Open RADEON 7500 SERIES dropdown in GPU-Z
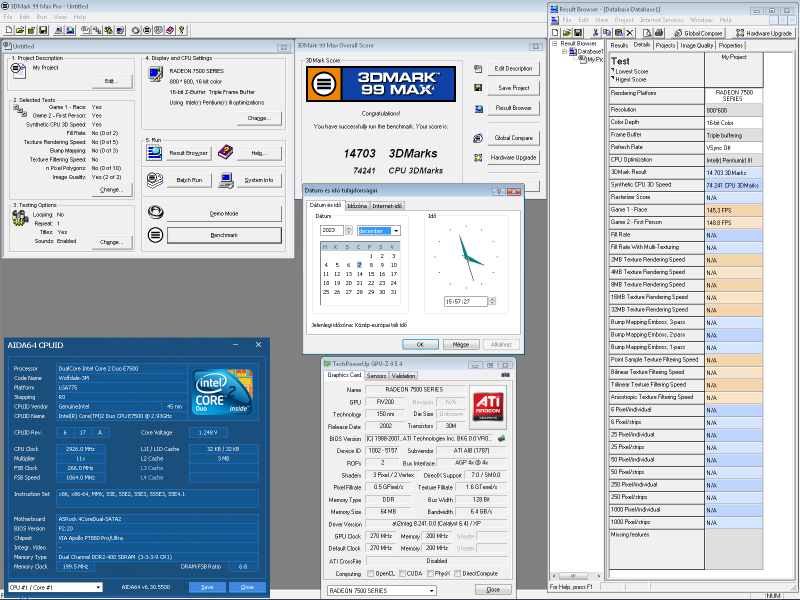This screenshot has height=600, width=800. [432, 590]
